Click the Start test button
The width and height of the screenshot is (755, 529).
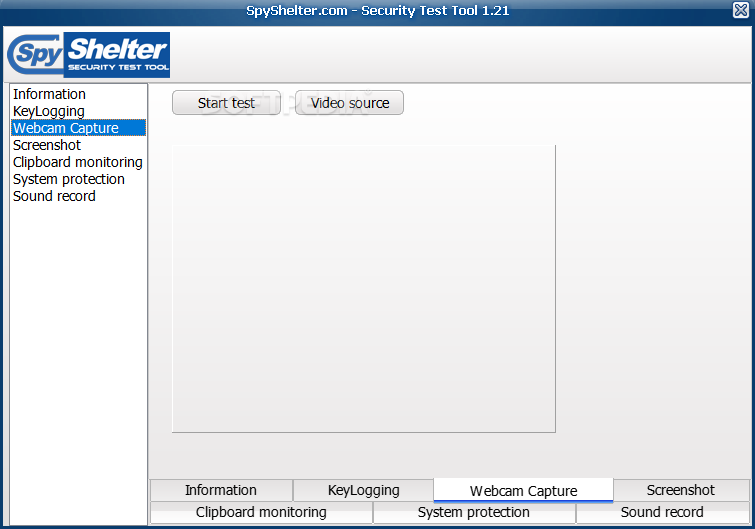point(226,103)
